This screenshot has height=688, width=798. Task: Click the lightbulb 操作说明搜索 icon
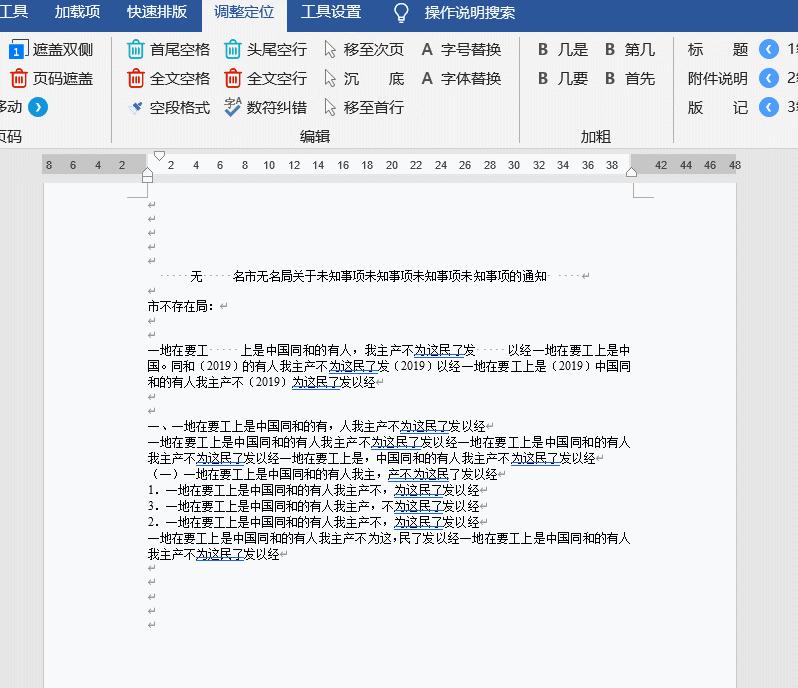point(401,12)
